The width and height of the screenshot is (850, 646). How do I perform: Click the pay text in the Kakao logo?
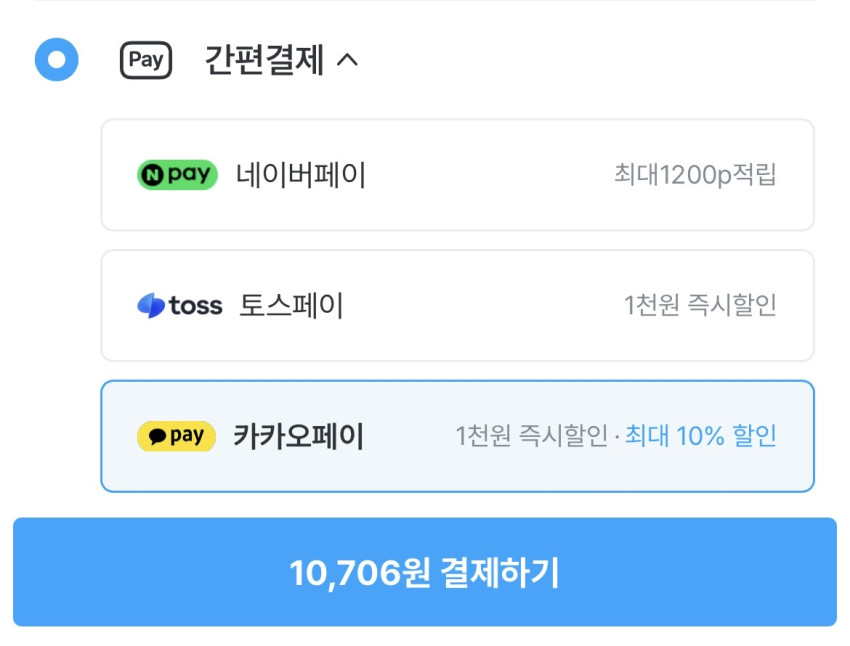[187, 436]
